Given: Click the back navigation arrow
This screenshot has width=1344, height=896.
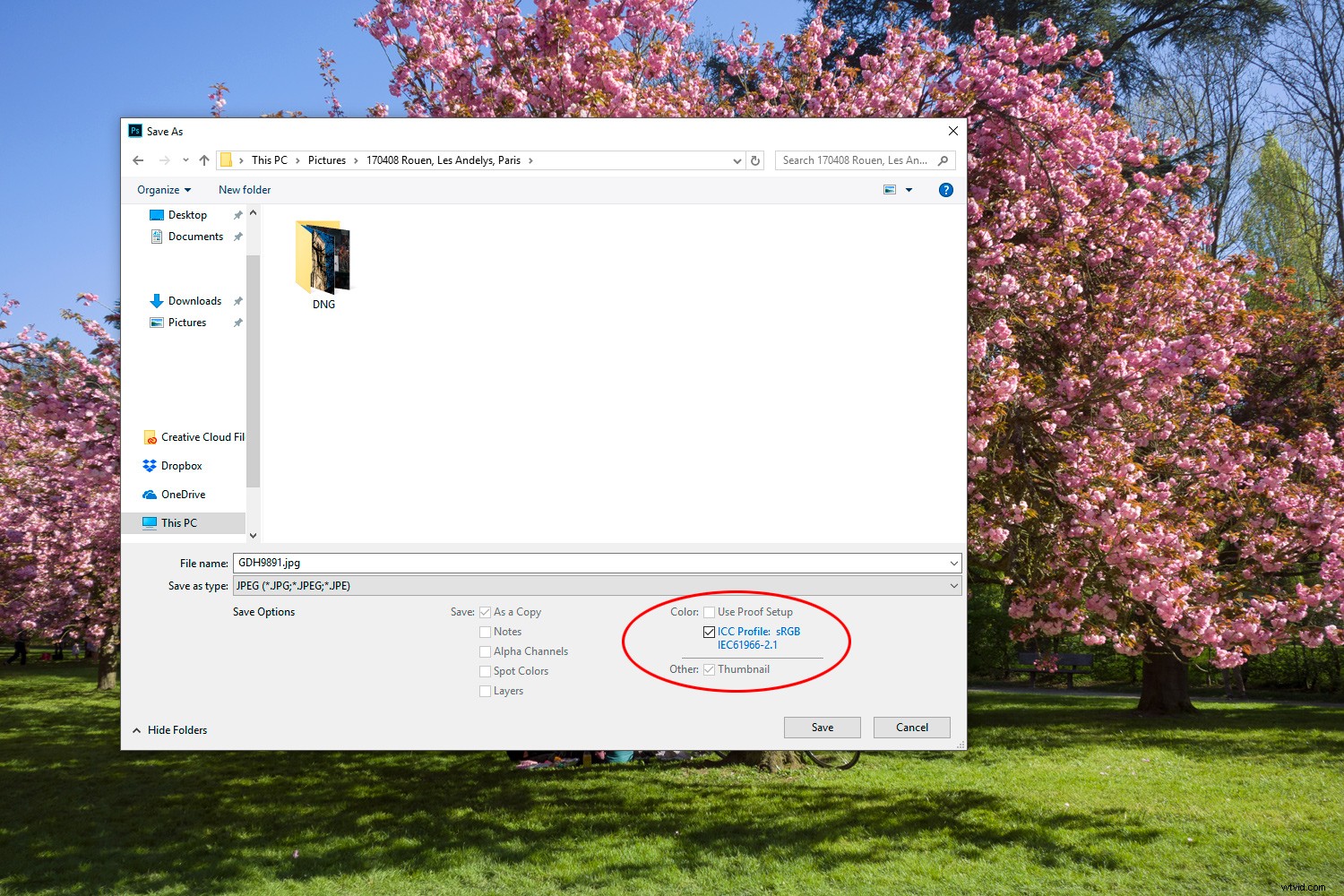Looking at the screenshot, I should [x=138, y=159].
